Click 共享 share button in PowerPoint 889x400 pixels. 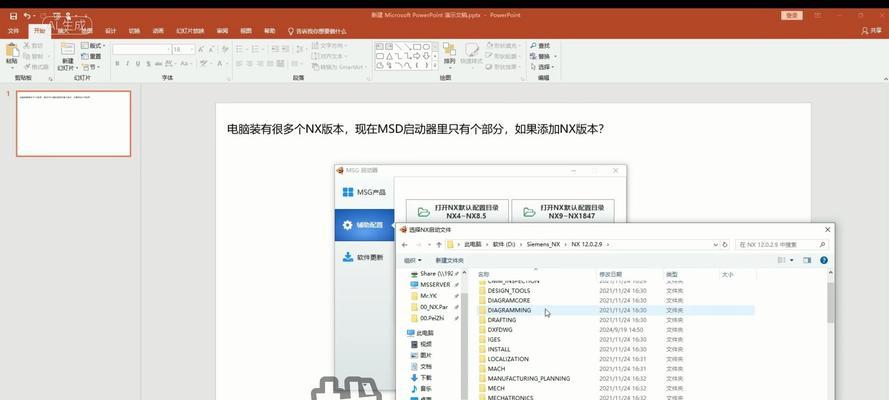click(871, 31)
